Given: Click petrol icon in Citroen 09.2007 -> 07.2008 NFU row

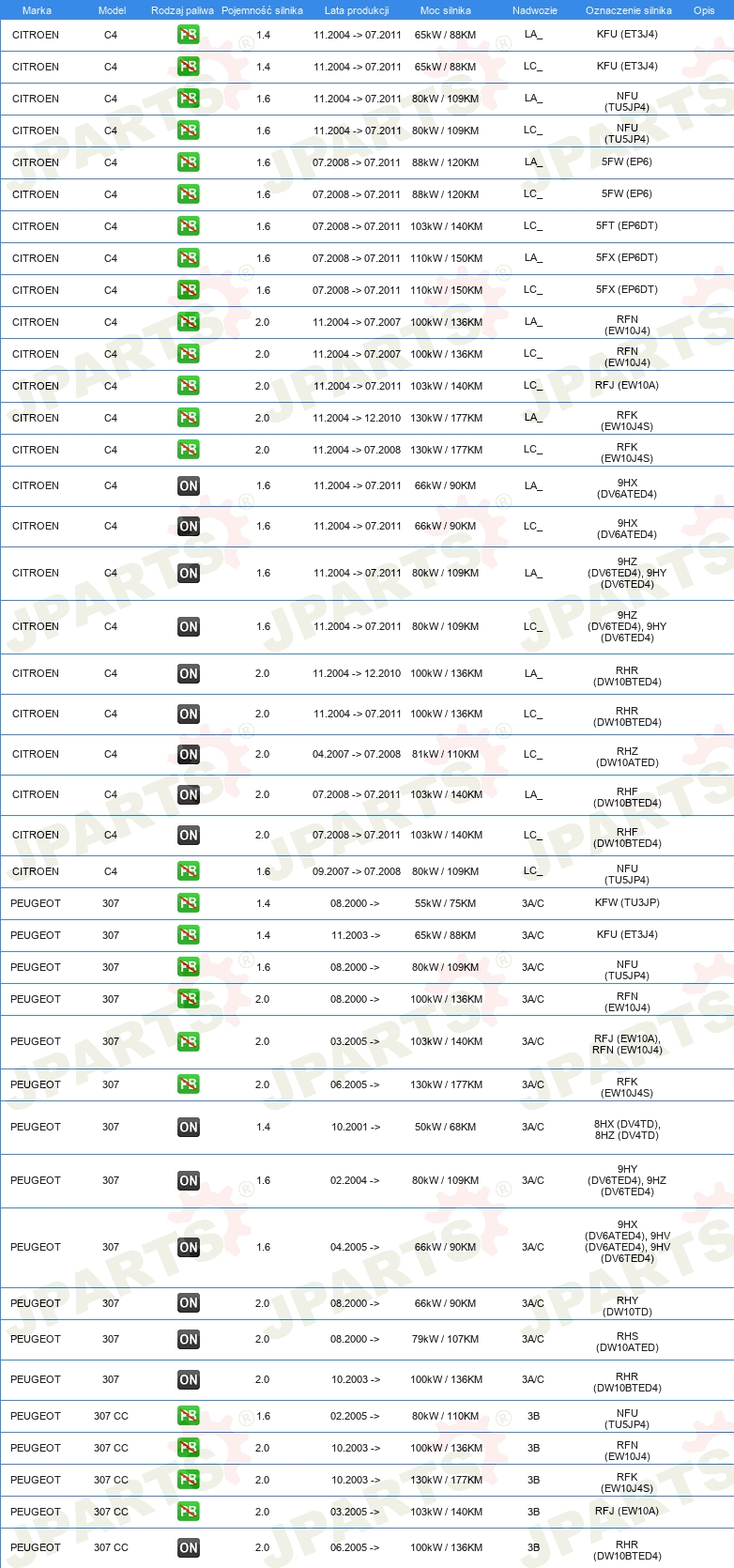Looking at the screenshot, I should [189, 871].
